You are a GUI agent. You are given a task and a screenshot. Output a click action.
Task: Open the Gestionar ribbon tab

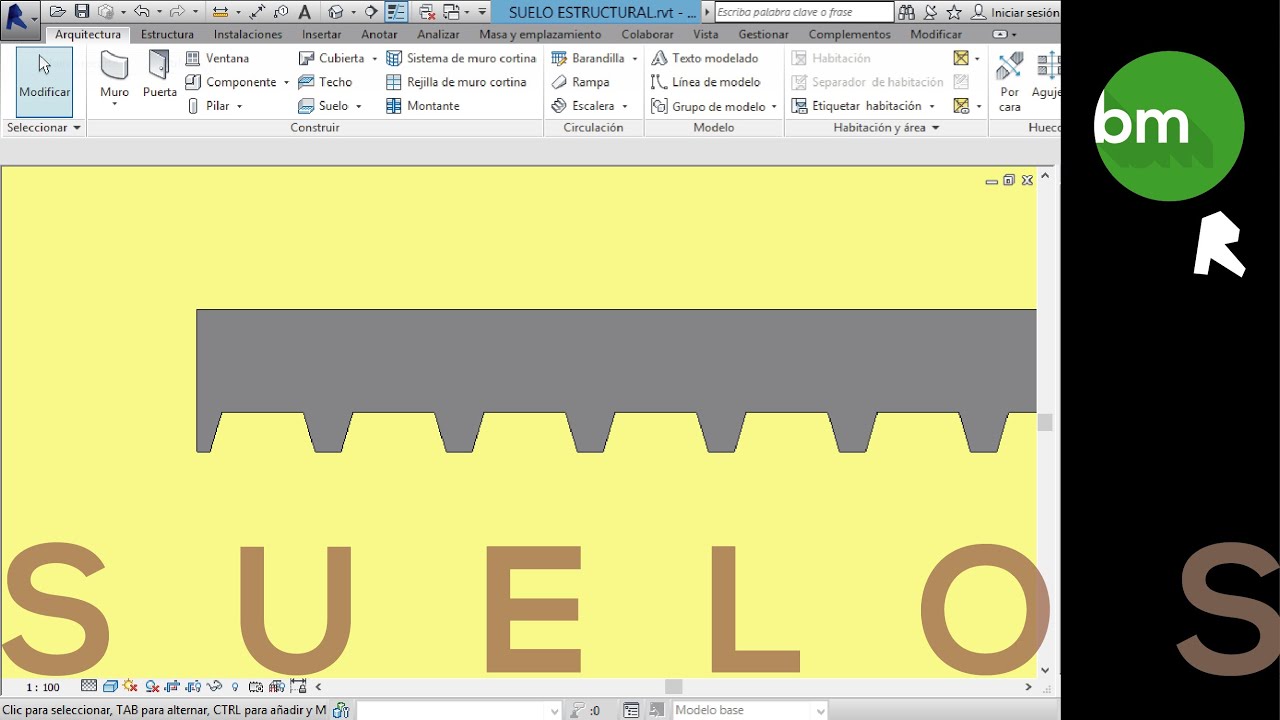[763, 34]
